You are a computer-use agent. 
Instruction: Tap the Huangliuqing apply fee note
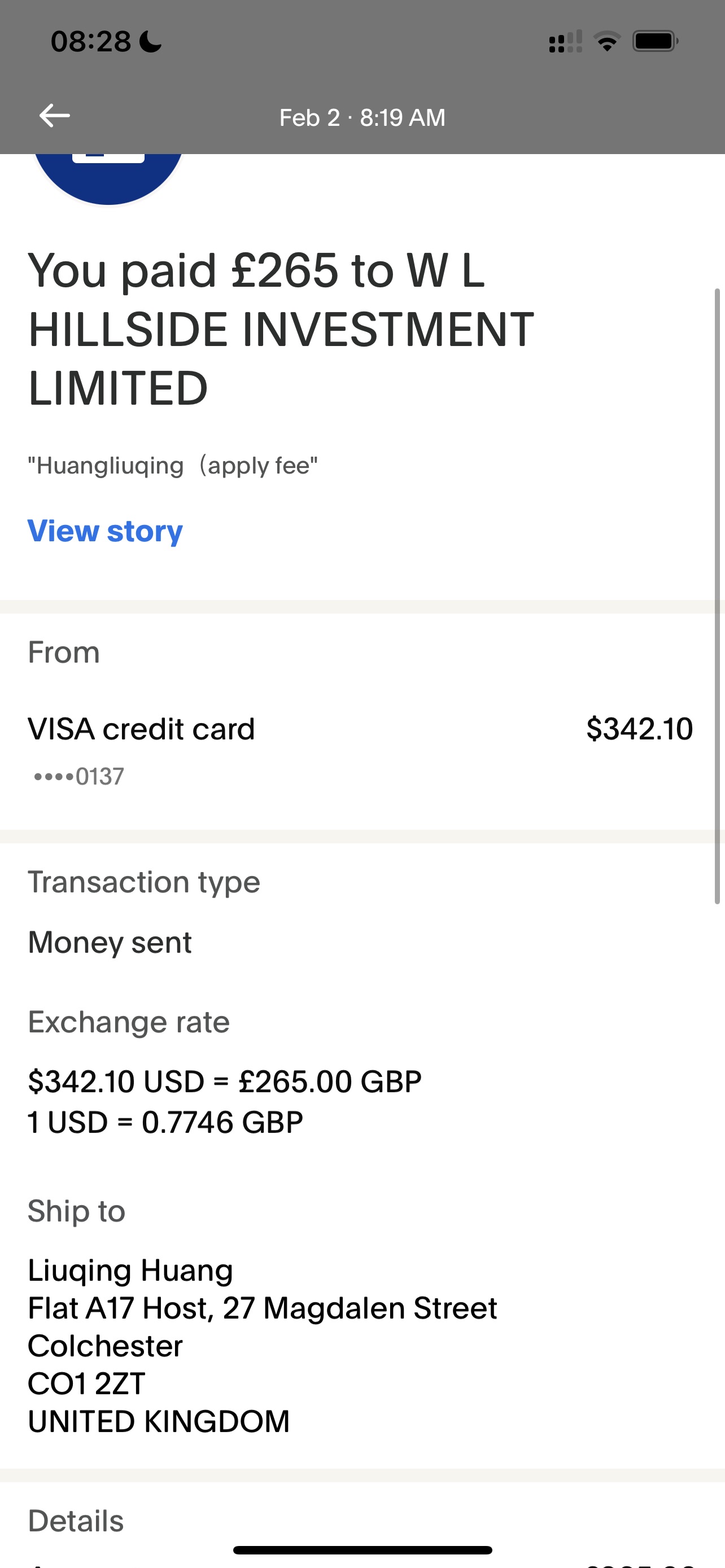[172, 466]
